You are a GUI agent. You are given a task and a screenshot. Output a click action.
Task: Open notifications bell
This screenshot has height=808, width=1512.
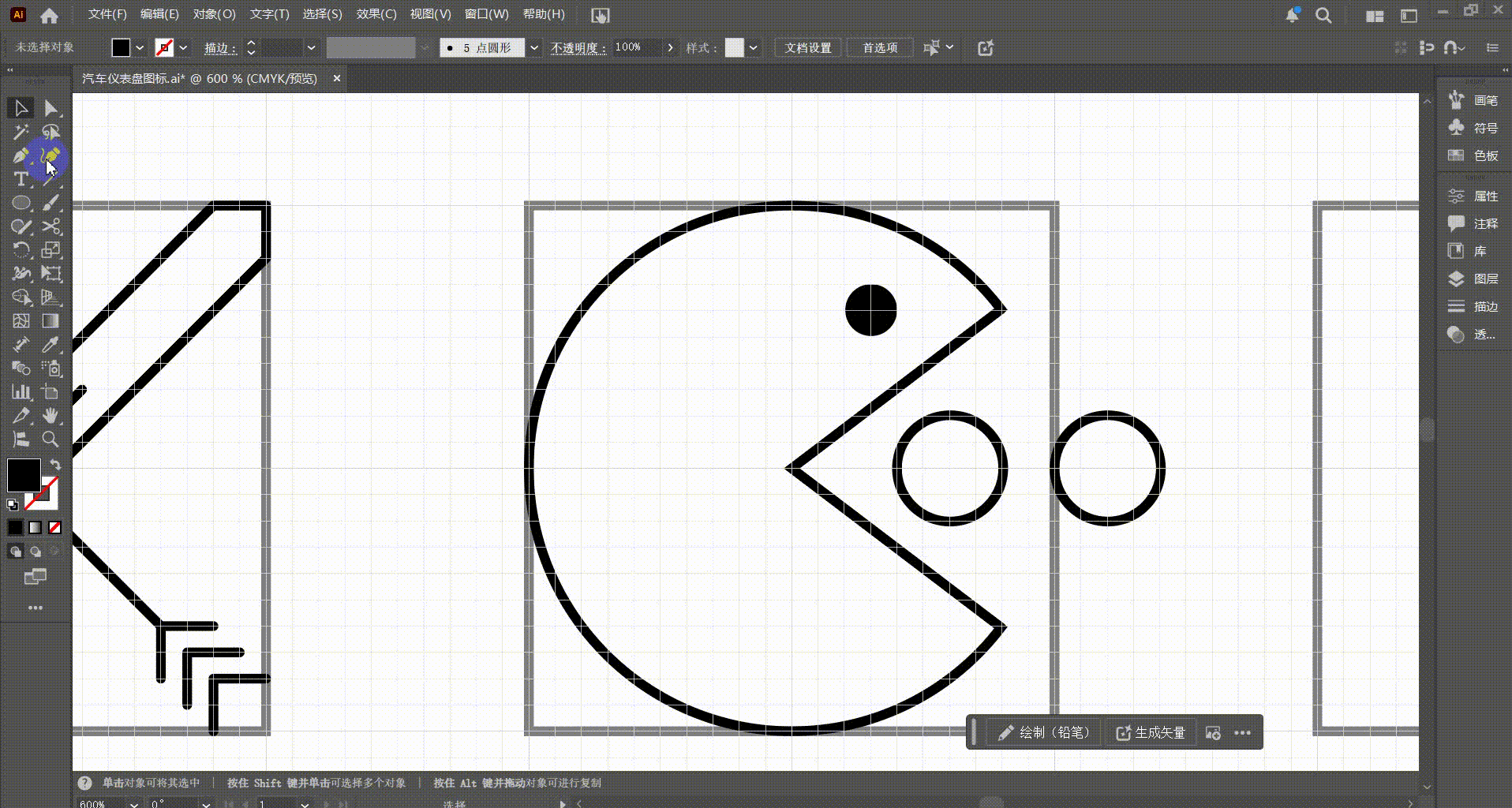click(1292, 15)
